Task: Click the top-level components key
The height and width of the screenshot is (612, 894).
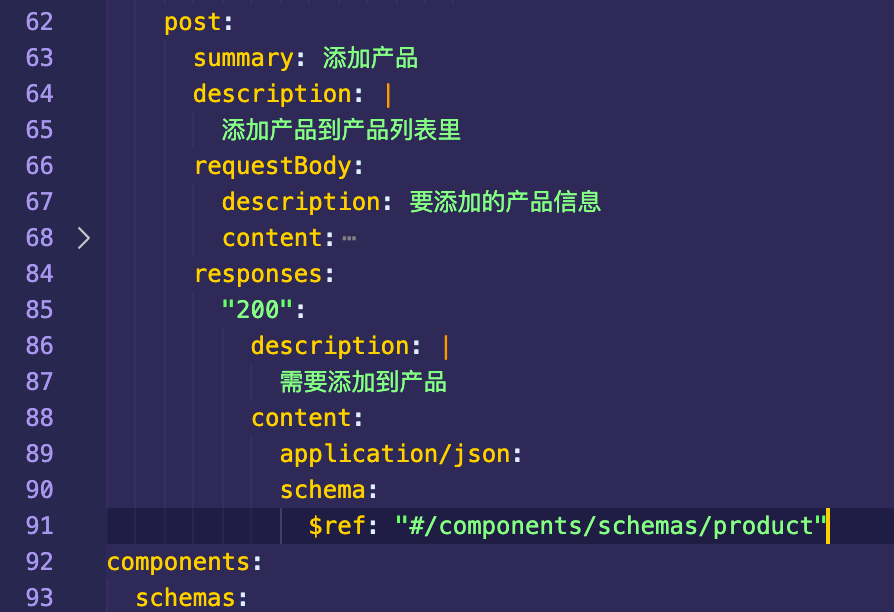Action: (178, 562)
